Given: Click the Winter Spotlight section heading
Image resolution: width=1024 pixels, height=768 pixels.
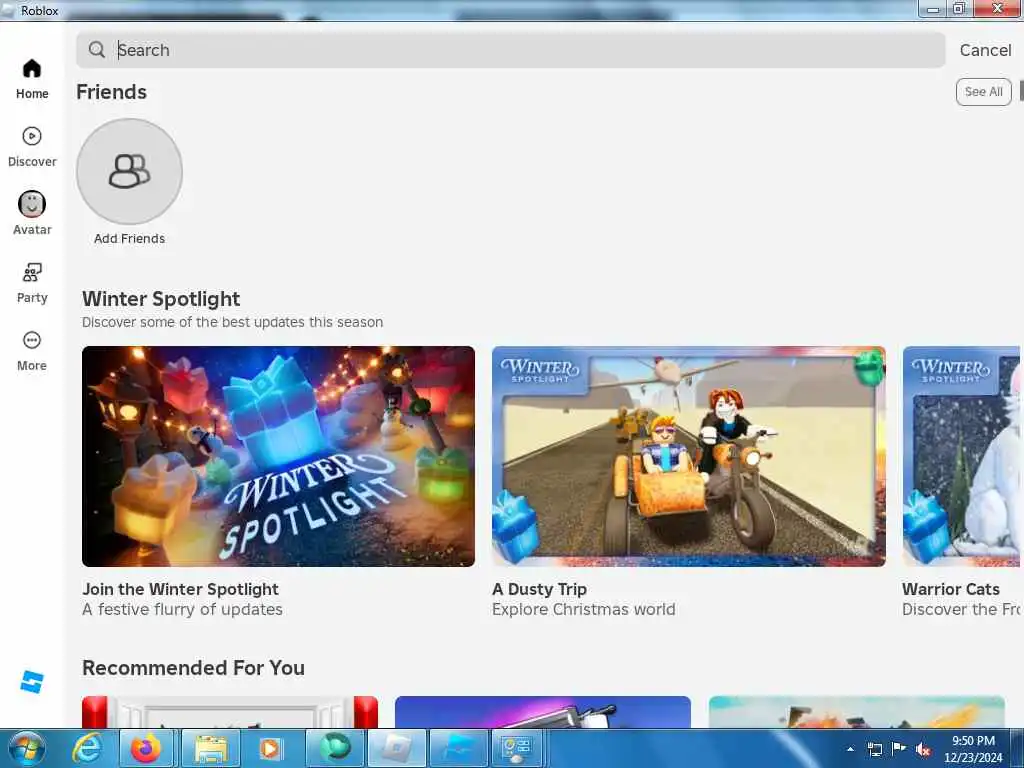Looking at the screenshot, I should [161, 299].
